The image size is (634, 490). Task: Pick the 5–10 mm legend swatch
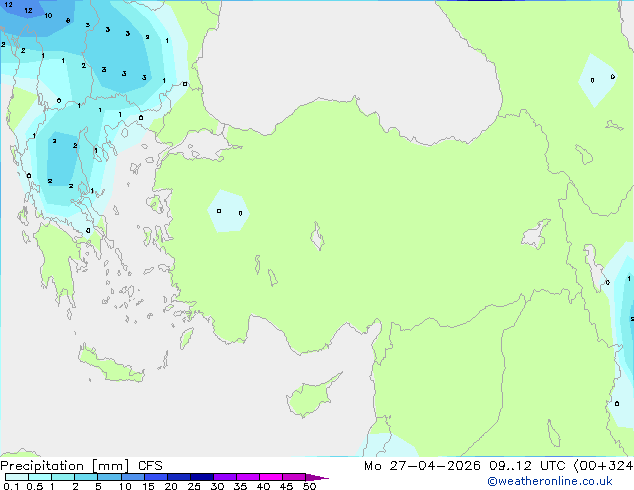click(x=109, y=477)
